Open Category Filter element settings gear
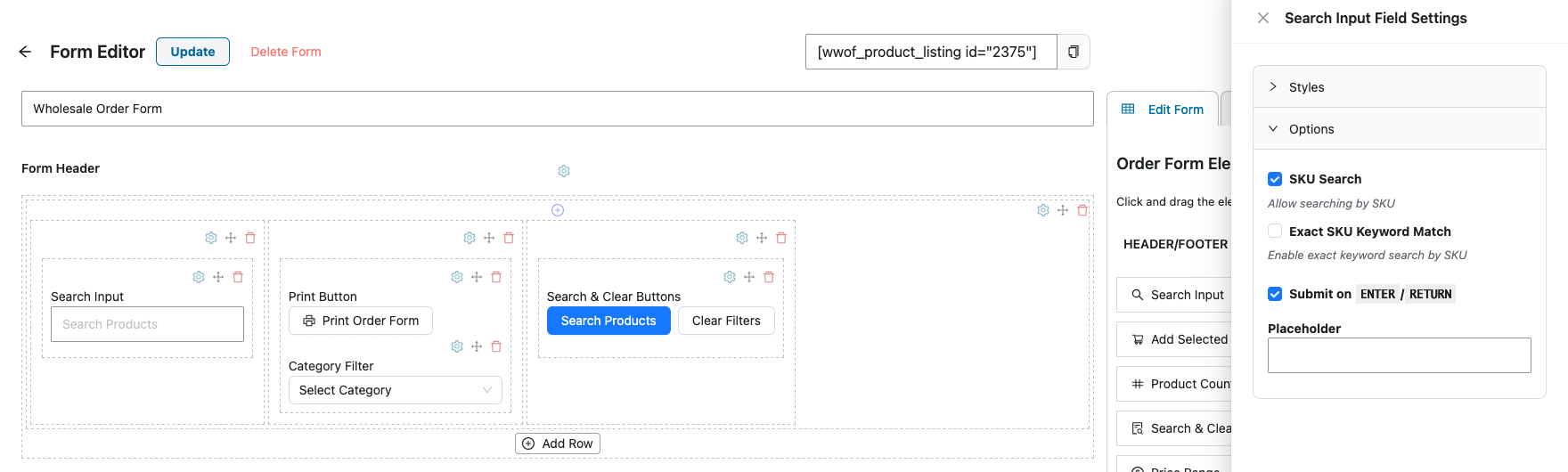The height and width of the screenshot is (472, 1568). (457, 346)
